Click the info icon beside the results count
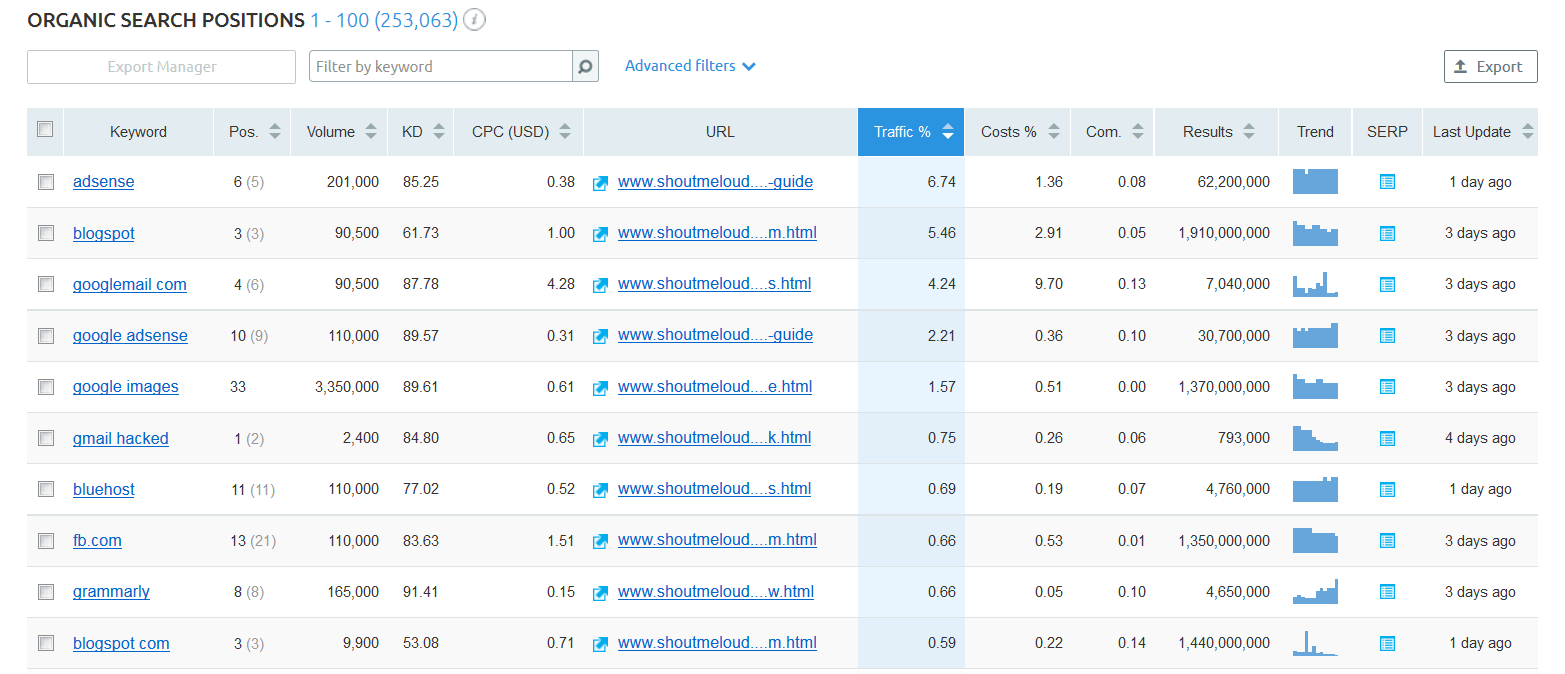The height and width of the screenshot is (674, 1565). [475, 20]
